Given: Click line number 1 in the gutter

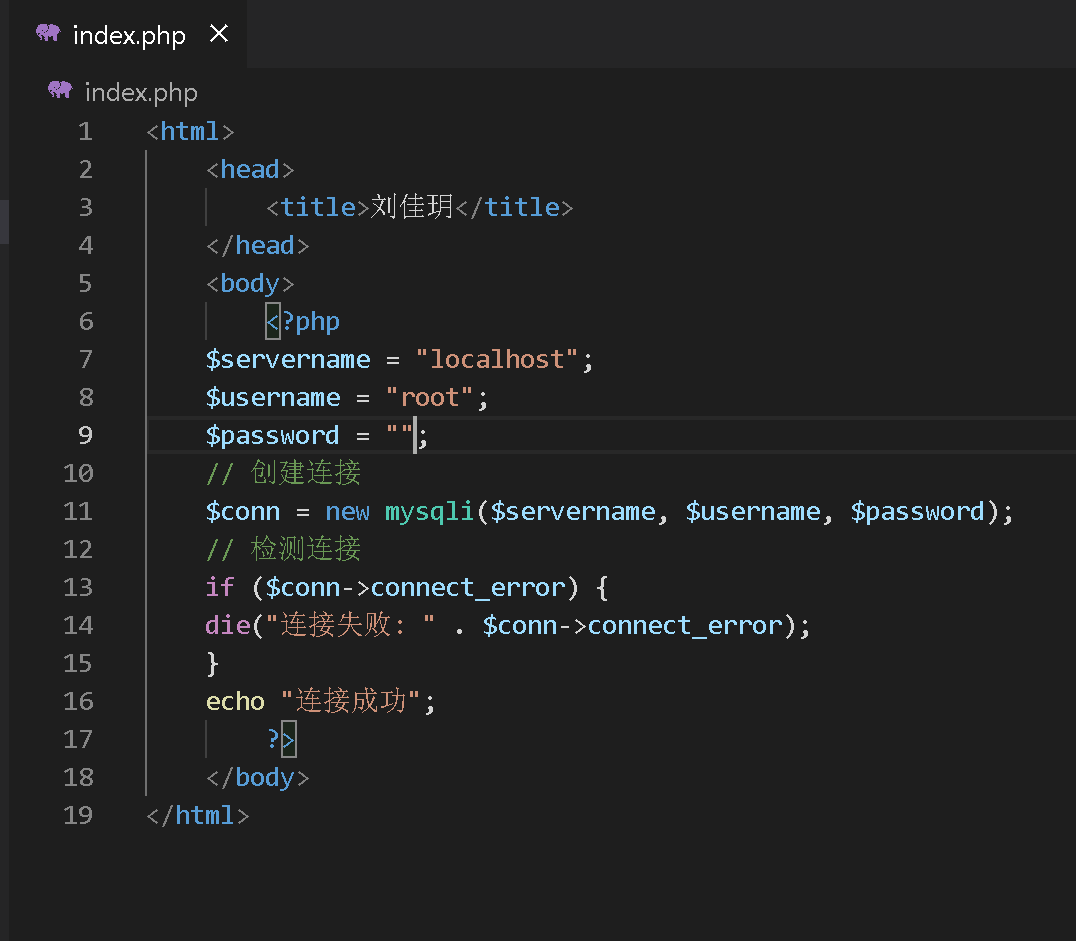Looking at the screenshot, I should [x=84, y=131].
